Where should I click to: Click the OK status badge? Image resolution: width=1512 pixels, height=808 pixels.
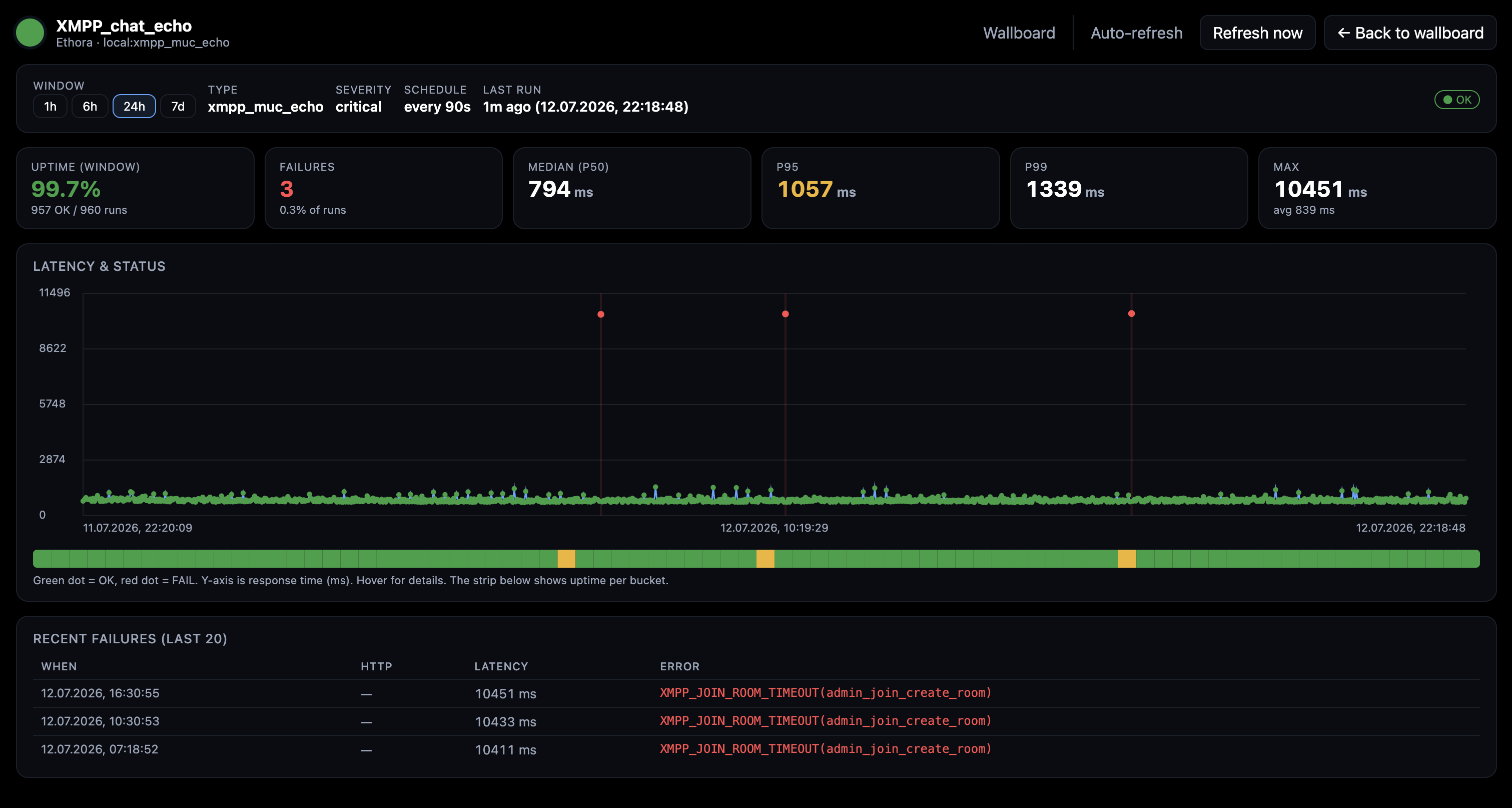(1457, 100)
